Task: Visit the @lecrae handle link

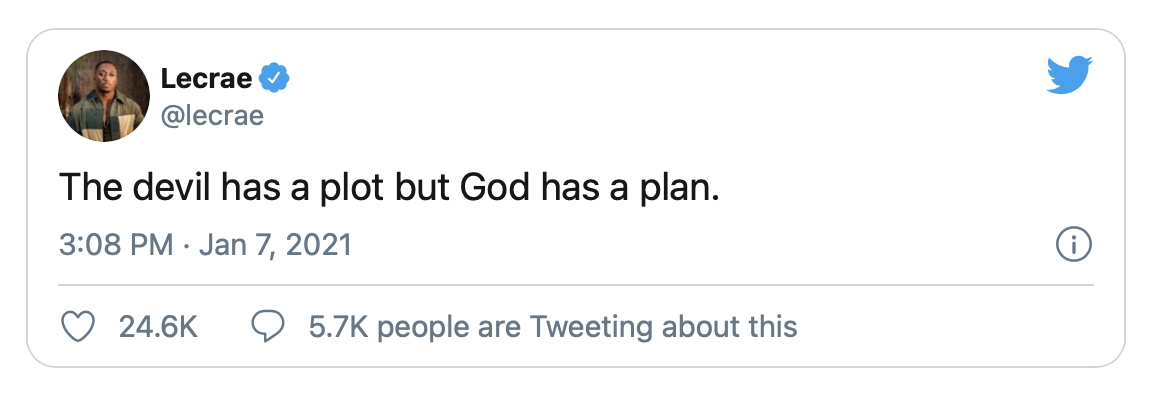Action: coord(212,115)
